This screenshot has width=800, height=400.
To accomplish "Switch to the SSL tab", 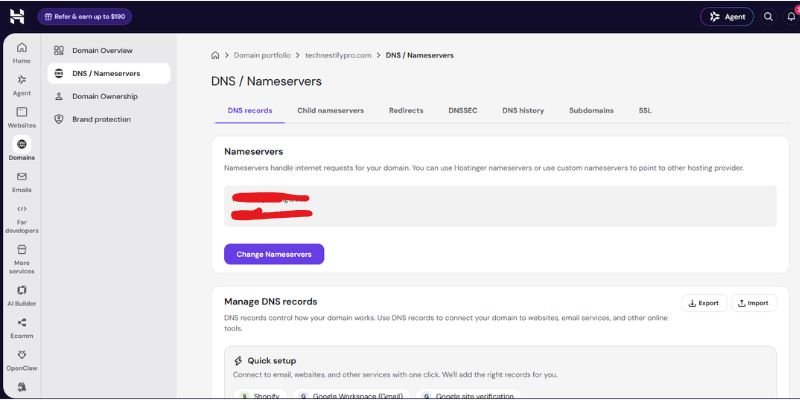I will pyautogui.click(x=645, y=110).
